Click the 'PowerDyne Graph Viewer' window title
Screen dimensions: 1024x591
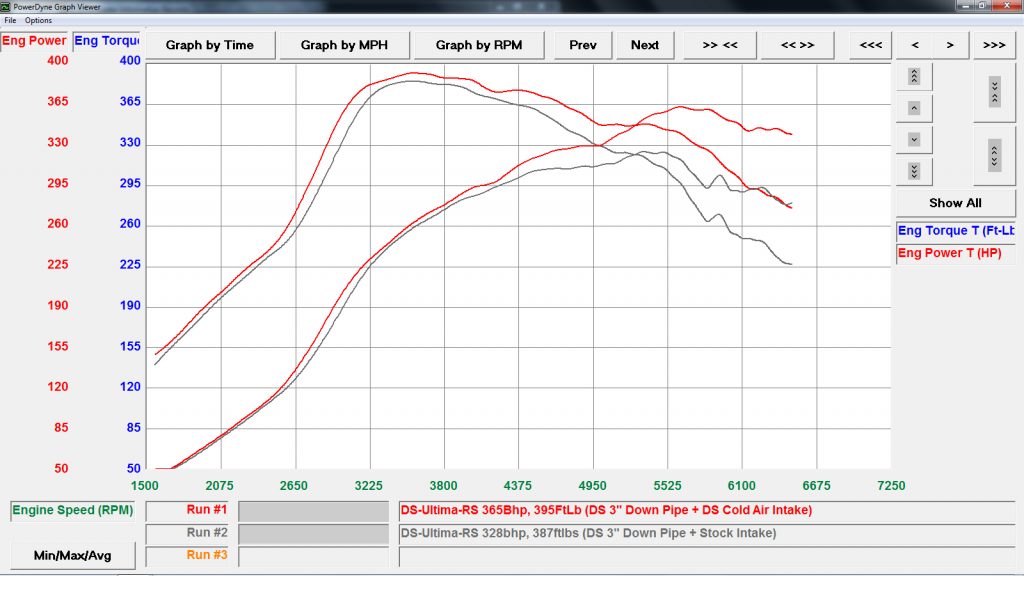point(57,7)
